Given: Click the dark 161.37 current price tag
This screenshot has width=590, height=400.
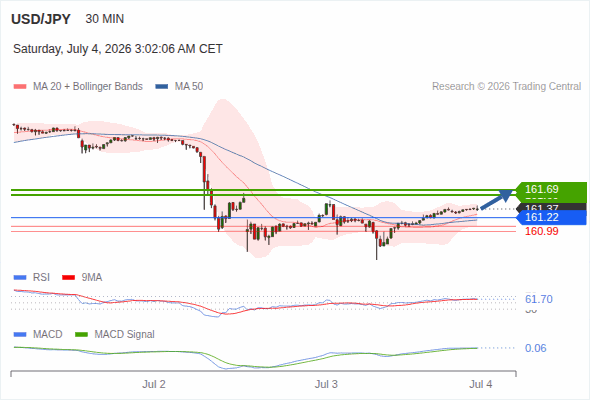Looking at the screenshot, I should (551, 207).
